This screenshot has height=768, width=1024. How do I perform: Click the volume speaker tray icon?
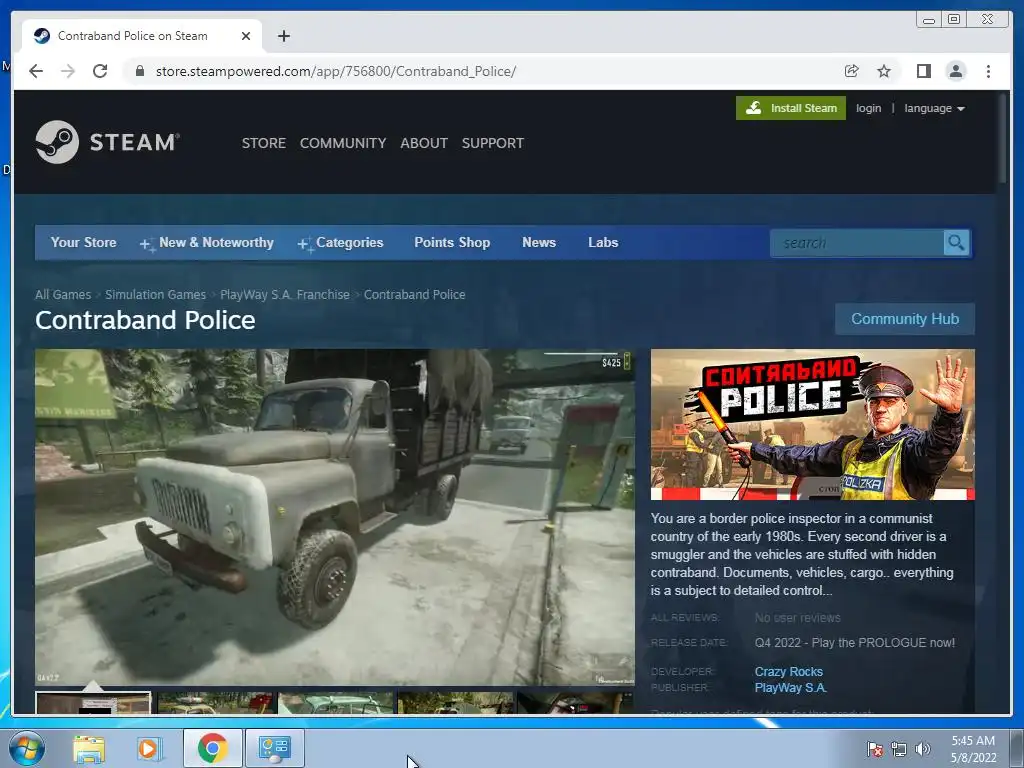(922, 749)
